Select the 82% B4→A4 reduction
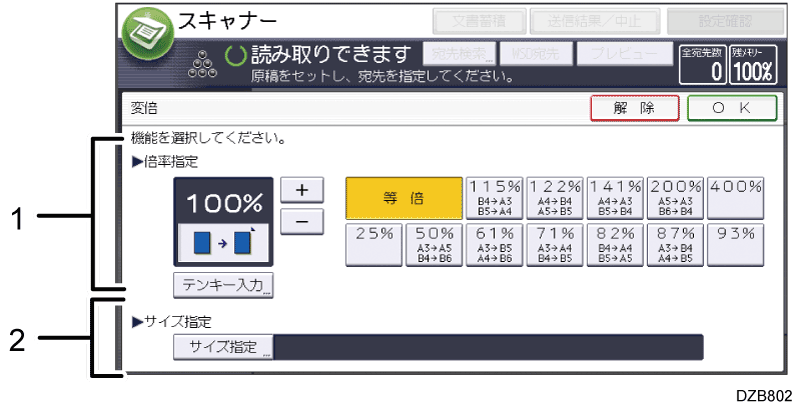This screenshot has height=407, width=792. [615, 245]
